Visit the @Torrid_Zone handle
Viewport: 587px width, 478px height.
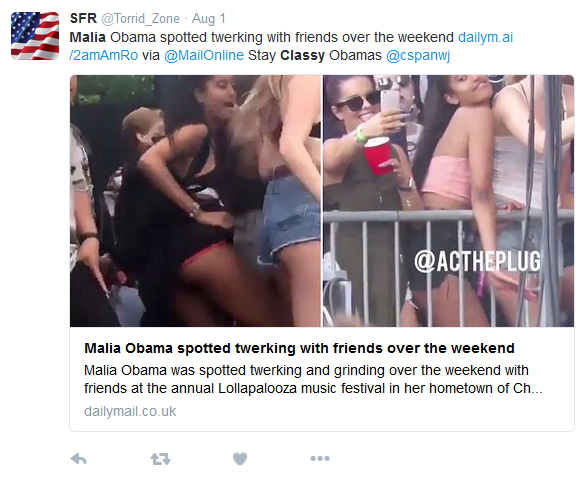pyautogui.click(x=140, y=19)
